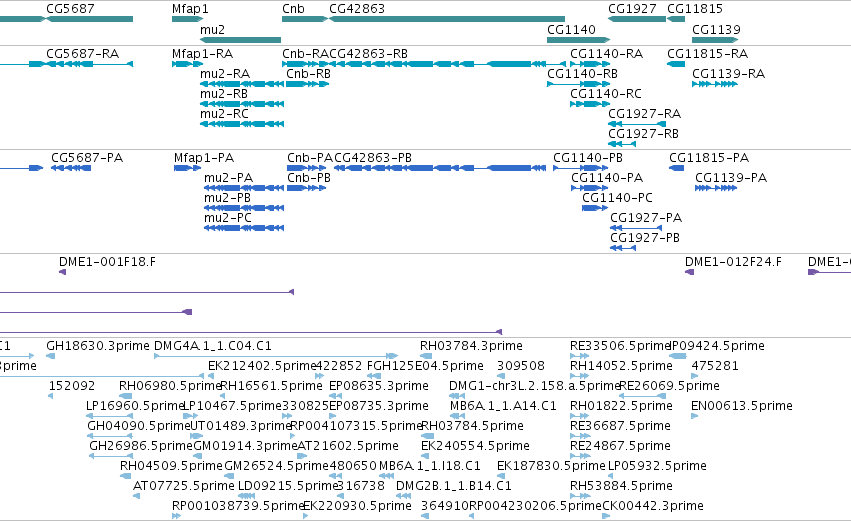Click the CG11815-RA transcript label
Viewport: 851px width, 521px height.
click(x=707, y=54)
